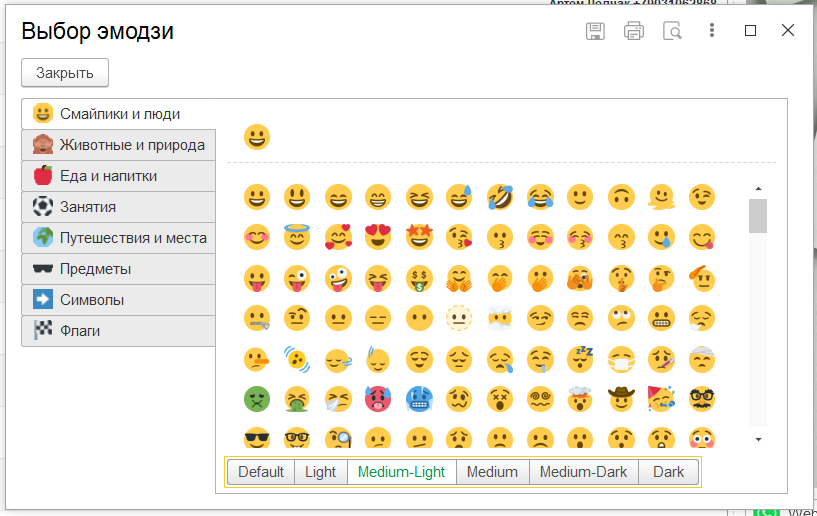
Task: Pick the grimacing face emoji
Action: click(662, 318)
